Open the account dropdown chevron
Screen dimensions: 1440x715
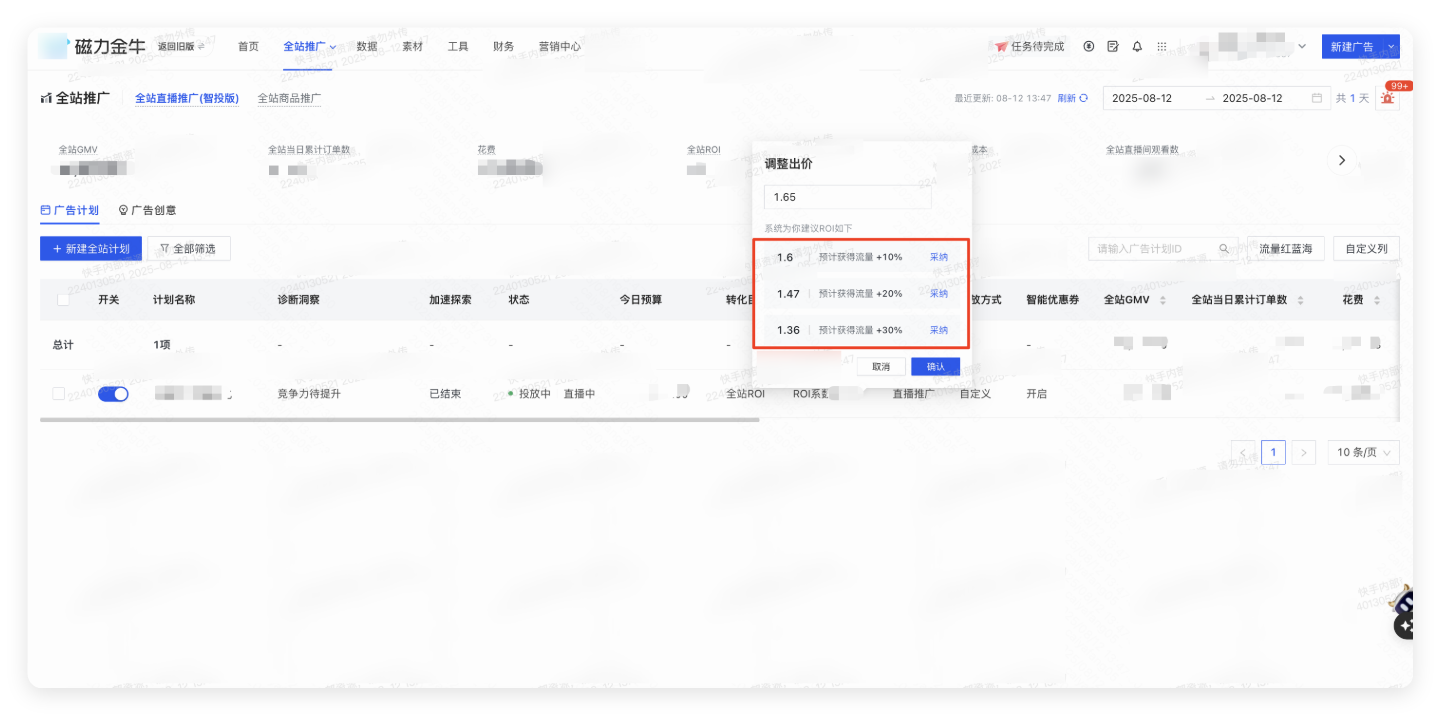point(1302,47)
